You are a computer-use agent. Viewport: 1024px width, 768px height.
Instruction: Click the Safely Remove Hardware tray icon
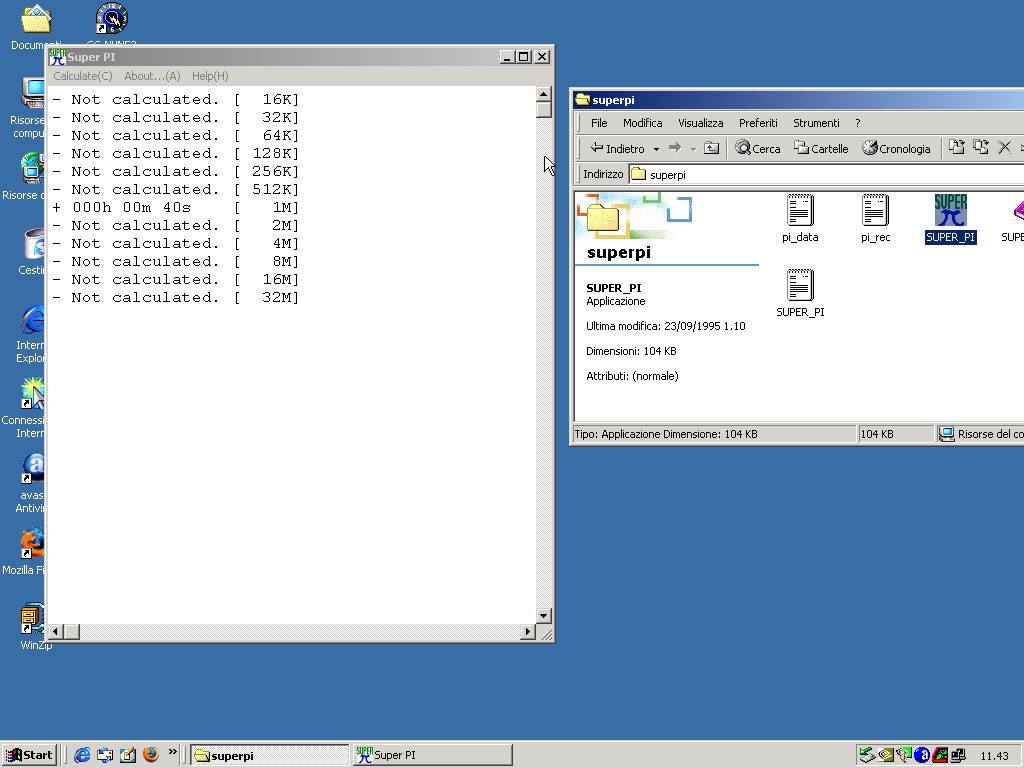[x=867, y=755]
